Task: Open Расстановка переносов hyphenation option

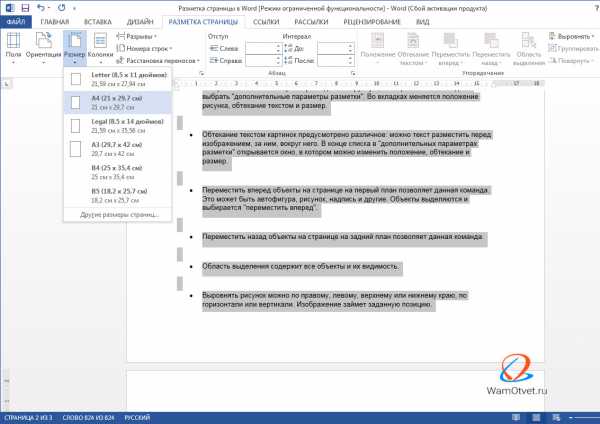Action: [158, 60]
